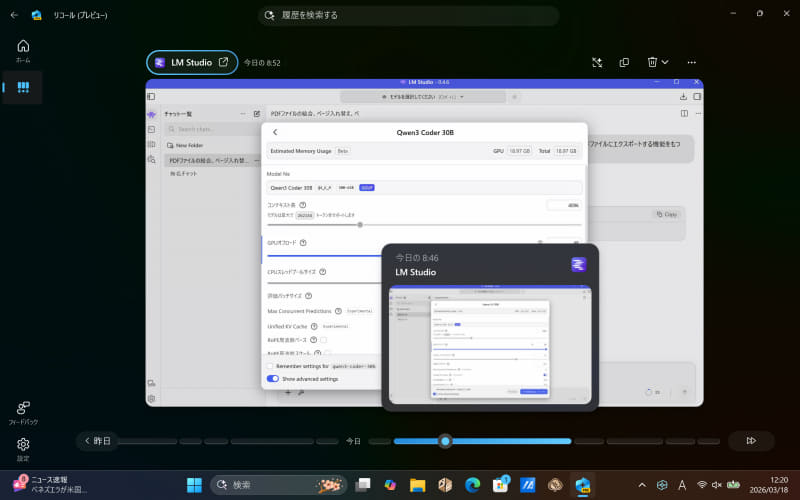Jump to latest snapshot with forward button
Screen dimensions: 800x500
point(751,441)
